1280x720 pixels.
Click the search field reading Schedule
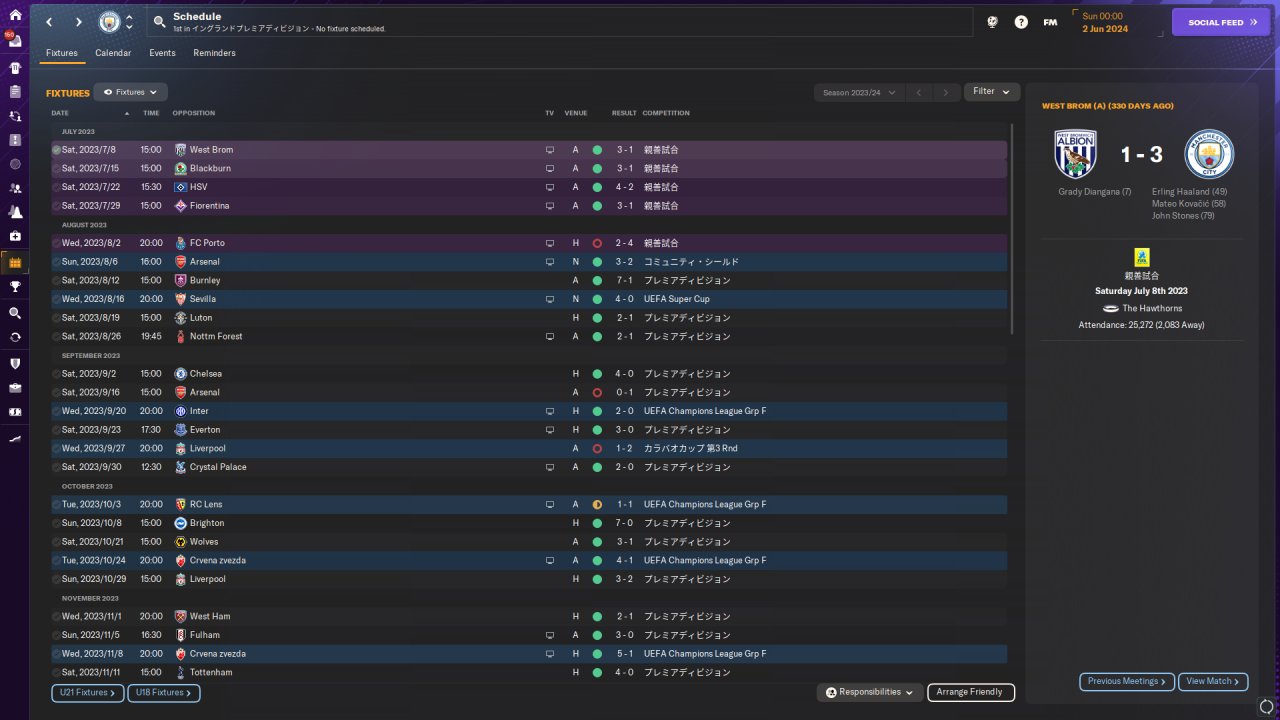560,22
